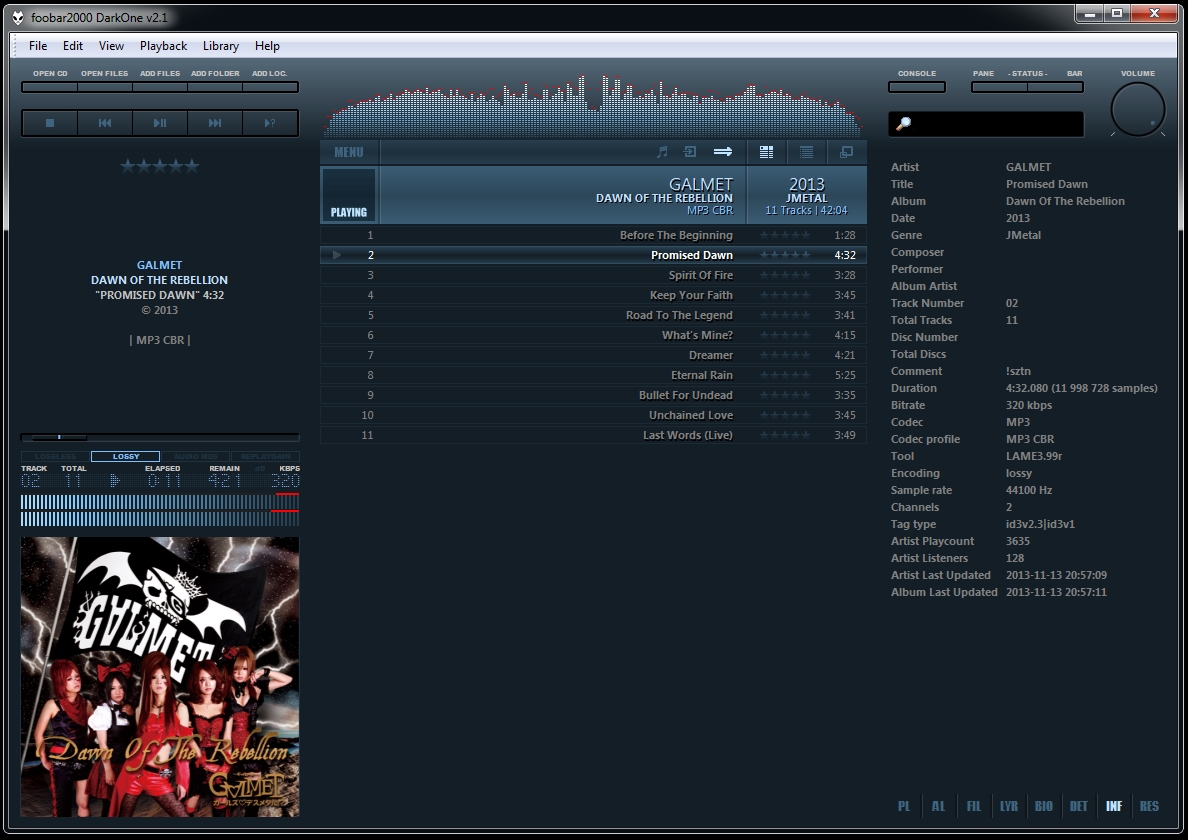Click the magnifier icon in search box
The image size is (1188, 840).
903,123
